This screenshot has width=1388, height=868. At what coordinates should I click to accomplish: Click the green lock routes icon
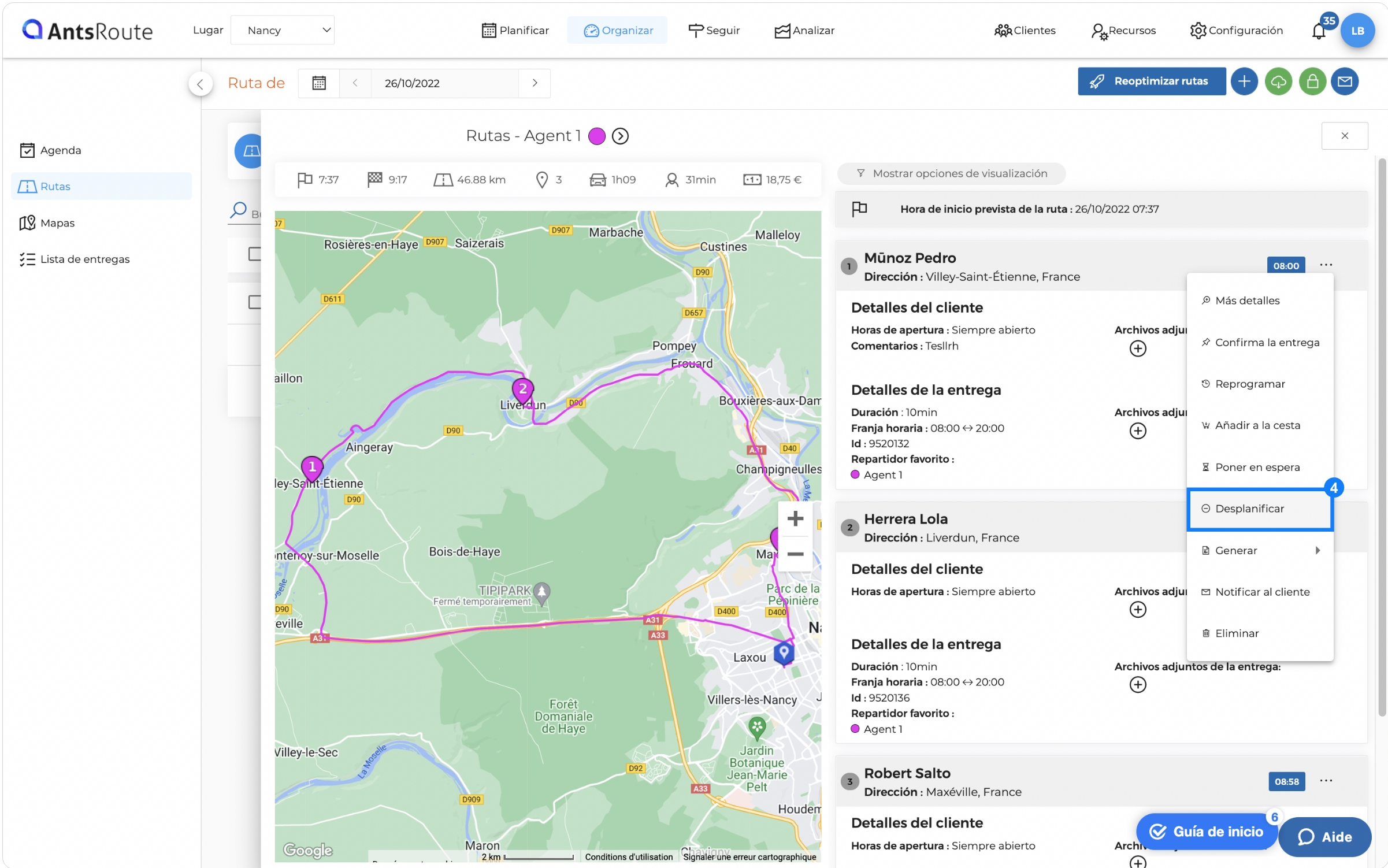[x=1312, y=81]
